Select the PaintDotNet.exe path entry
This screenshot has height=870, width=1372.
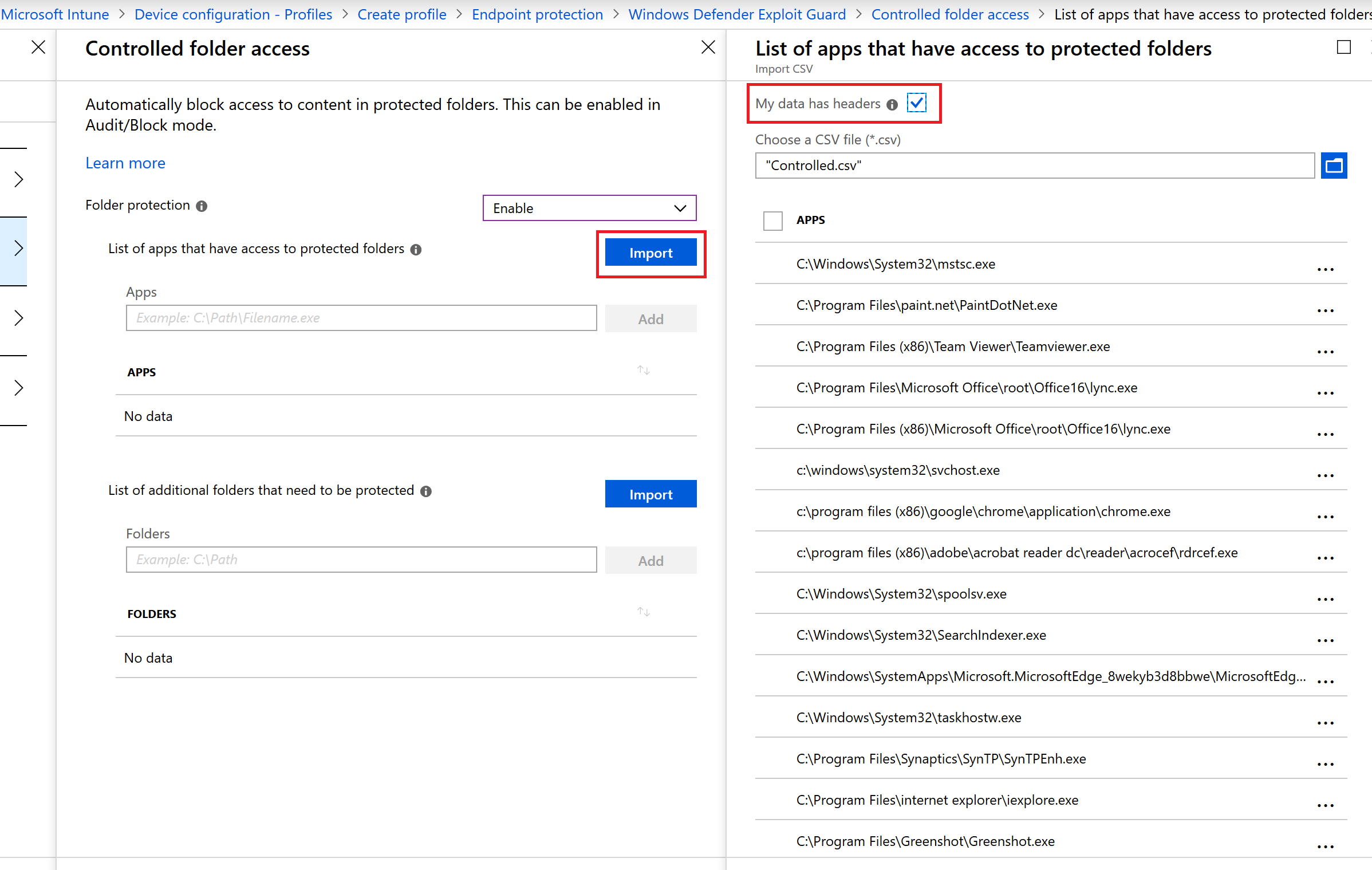(927, 305)
